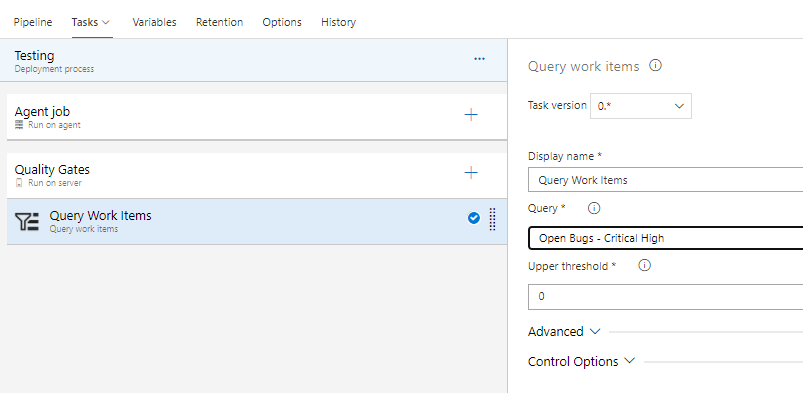Viewport: 803px width, 393px height.
Task: Click the drag handle on Query Work Items
Action: pyautogui.click(x=492, y=219)
